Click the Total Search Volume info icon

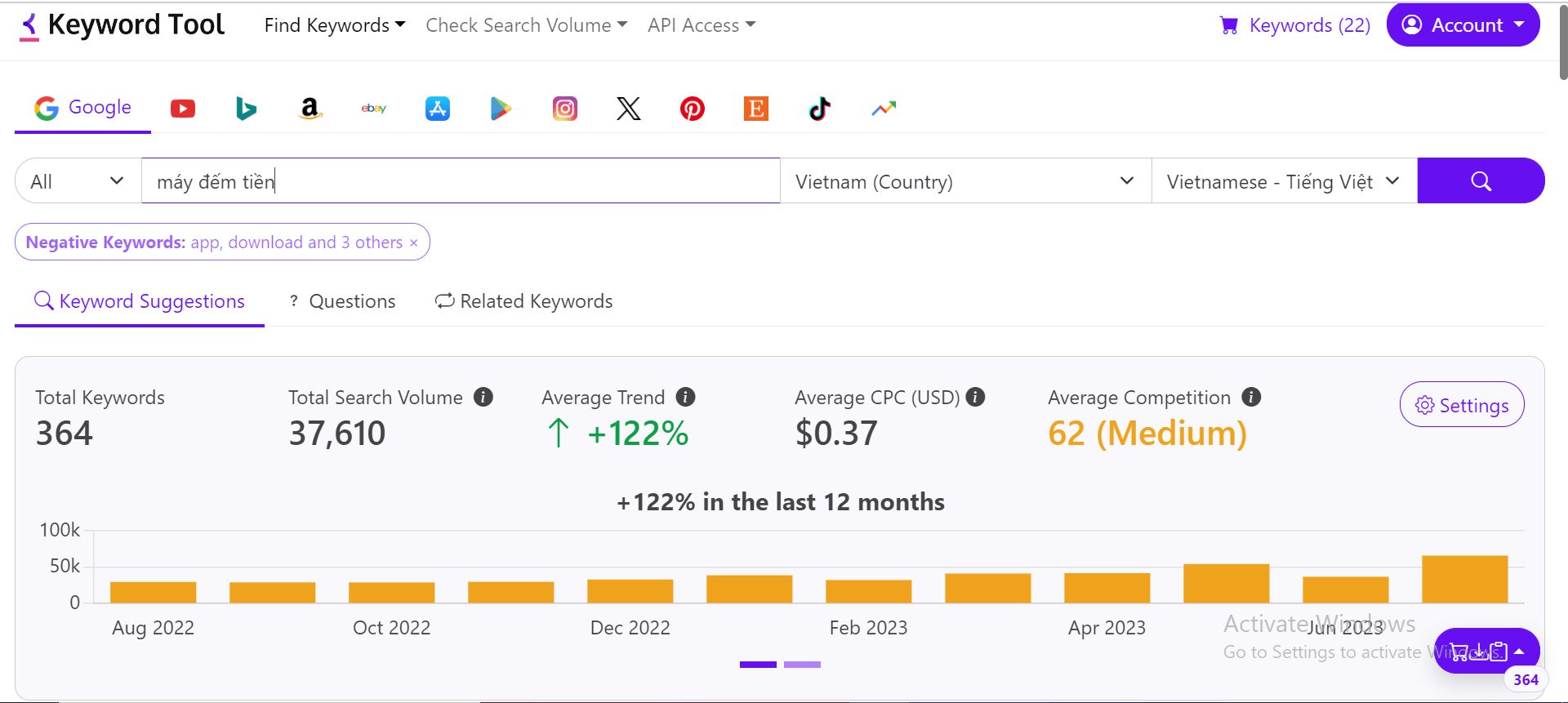[483, 398]
